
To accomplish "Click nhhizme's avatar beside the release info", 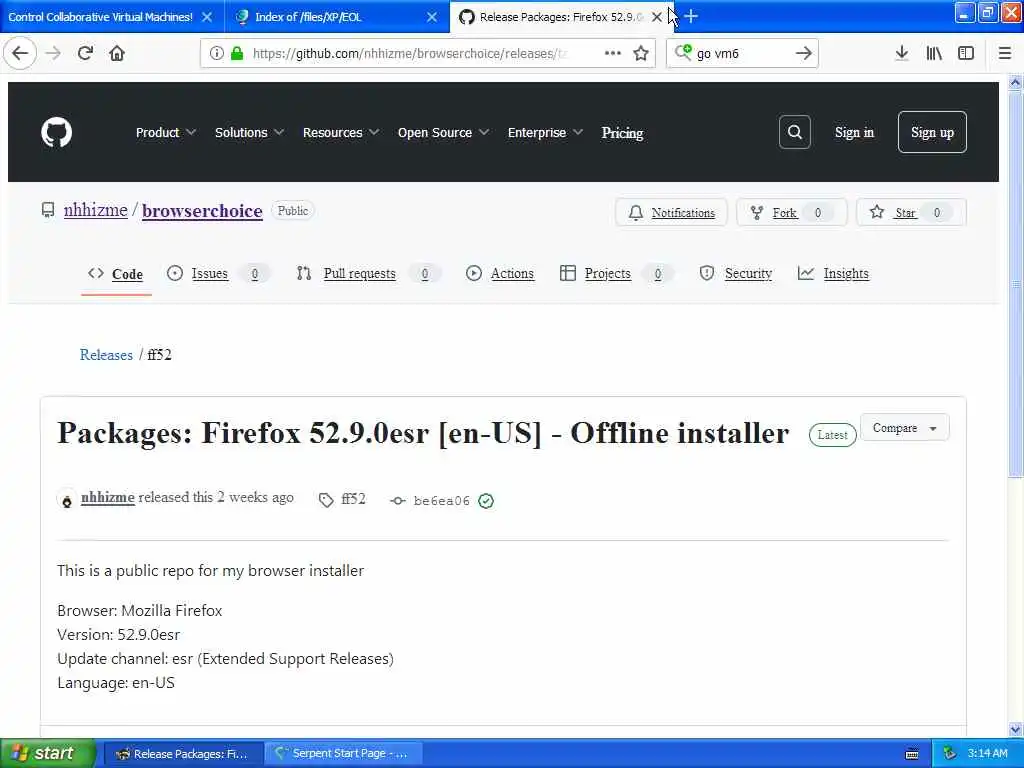I will coord(67,501).
